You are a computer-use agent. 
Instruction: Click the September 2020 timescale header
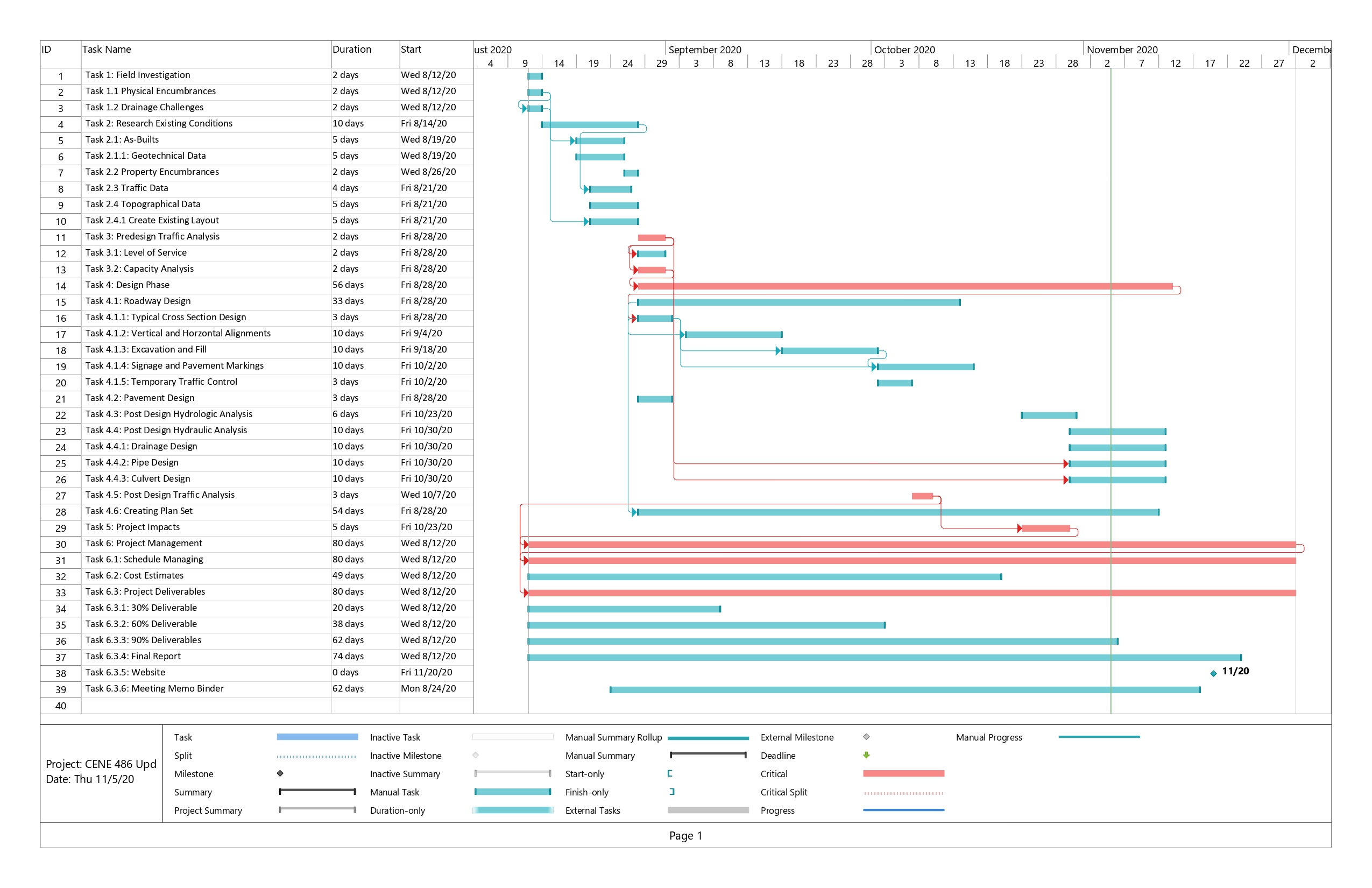(x=704, y=50)
